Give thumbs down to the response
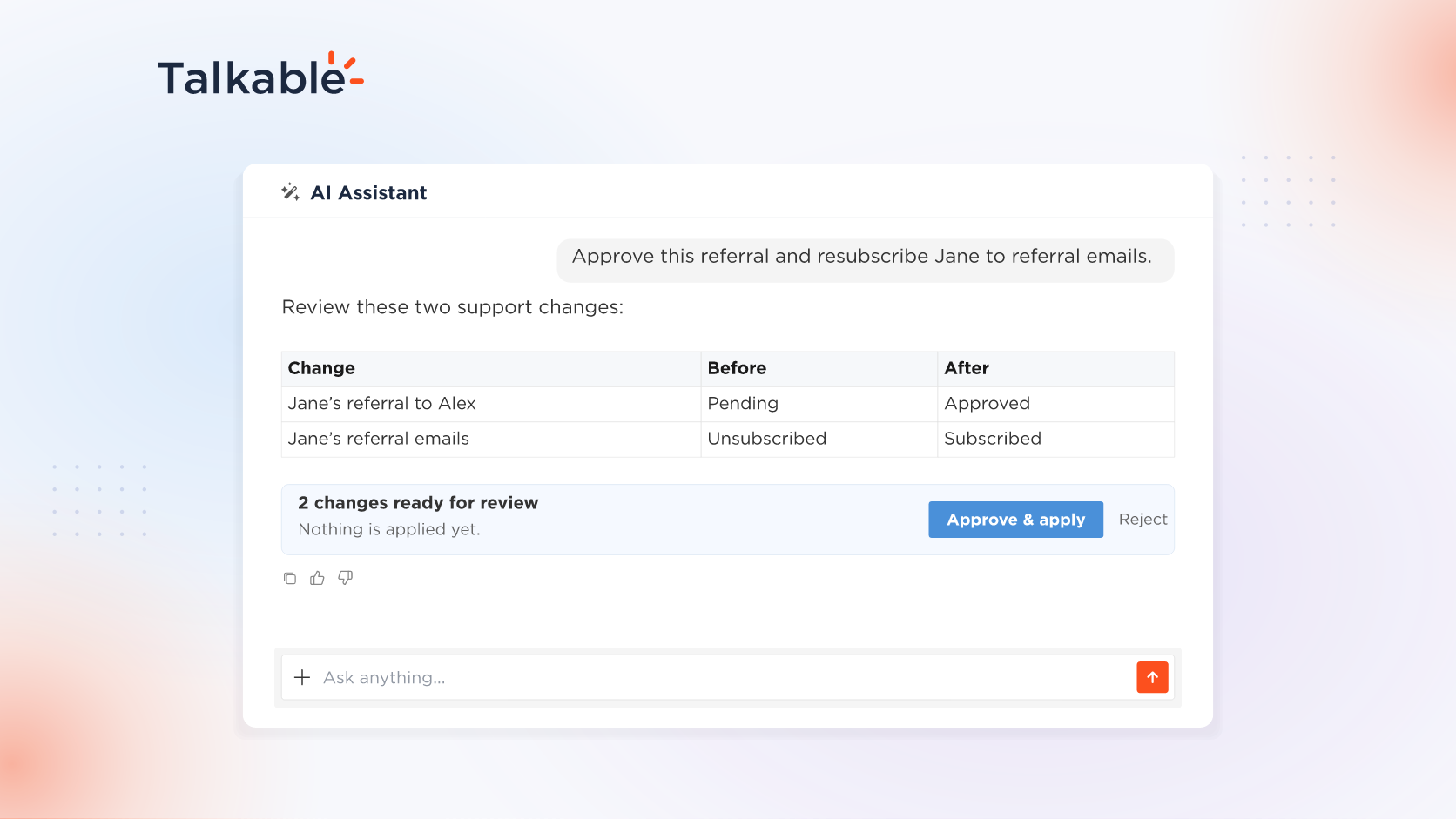This screenshot has width=1456, height=819. (x=346, y=578)
